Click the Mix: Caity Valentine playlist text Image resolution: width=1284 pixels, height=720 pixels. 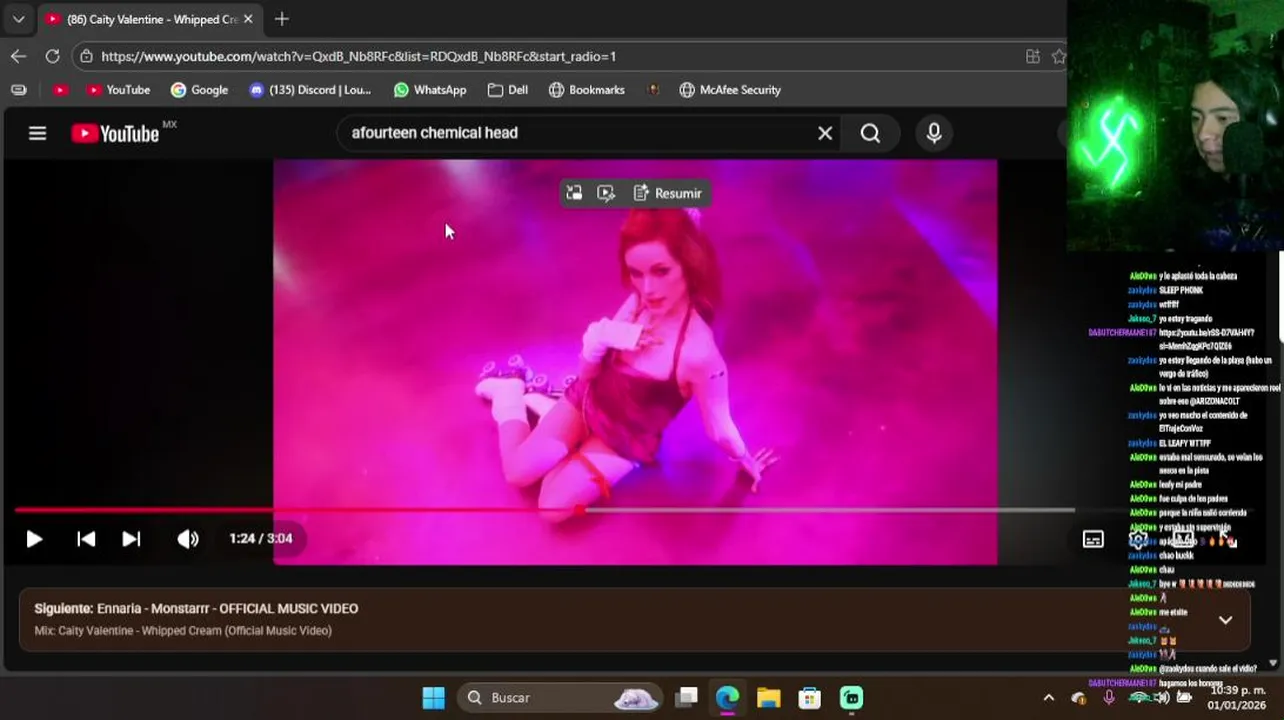[x=183, y=631]
